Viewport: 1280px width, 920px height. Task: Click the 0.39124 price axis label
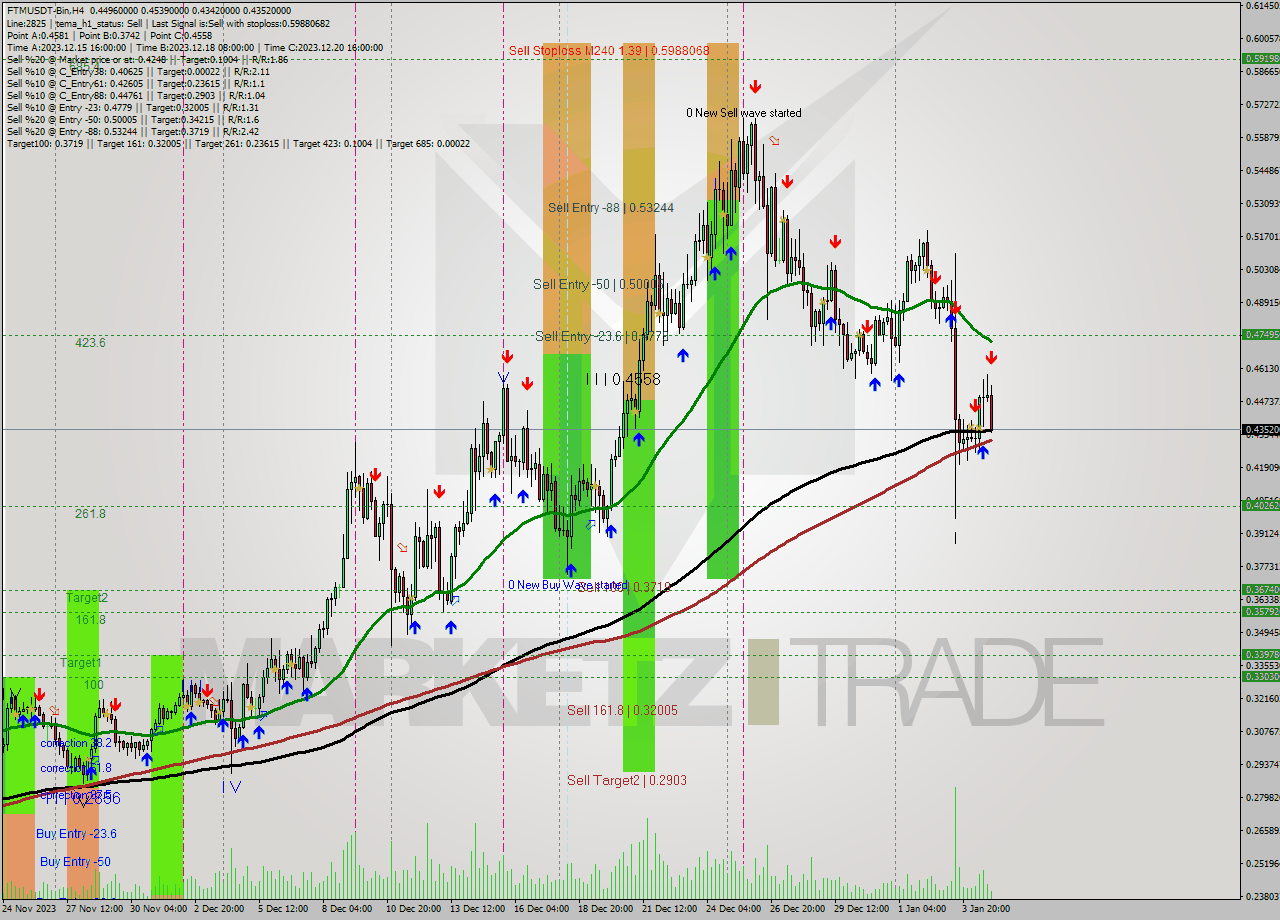point(1262,533)
